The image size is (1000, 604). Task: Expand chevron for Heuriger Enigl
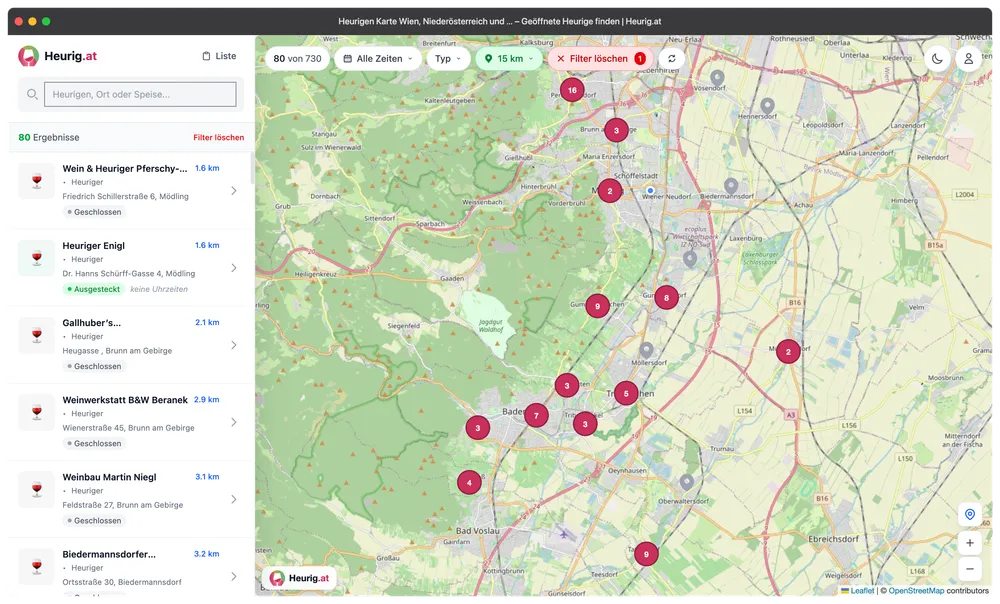[x=233, y=268]
